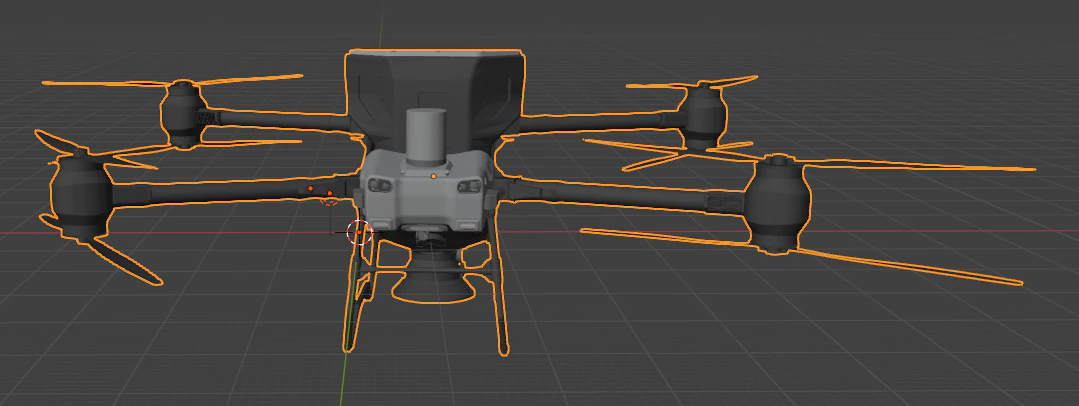Image resolution: width=1079 pixels, height=406 pixels.
Task: Select the front-right motor pod
Action: pos(778,204)
